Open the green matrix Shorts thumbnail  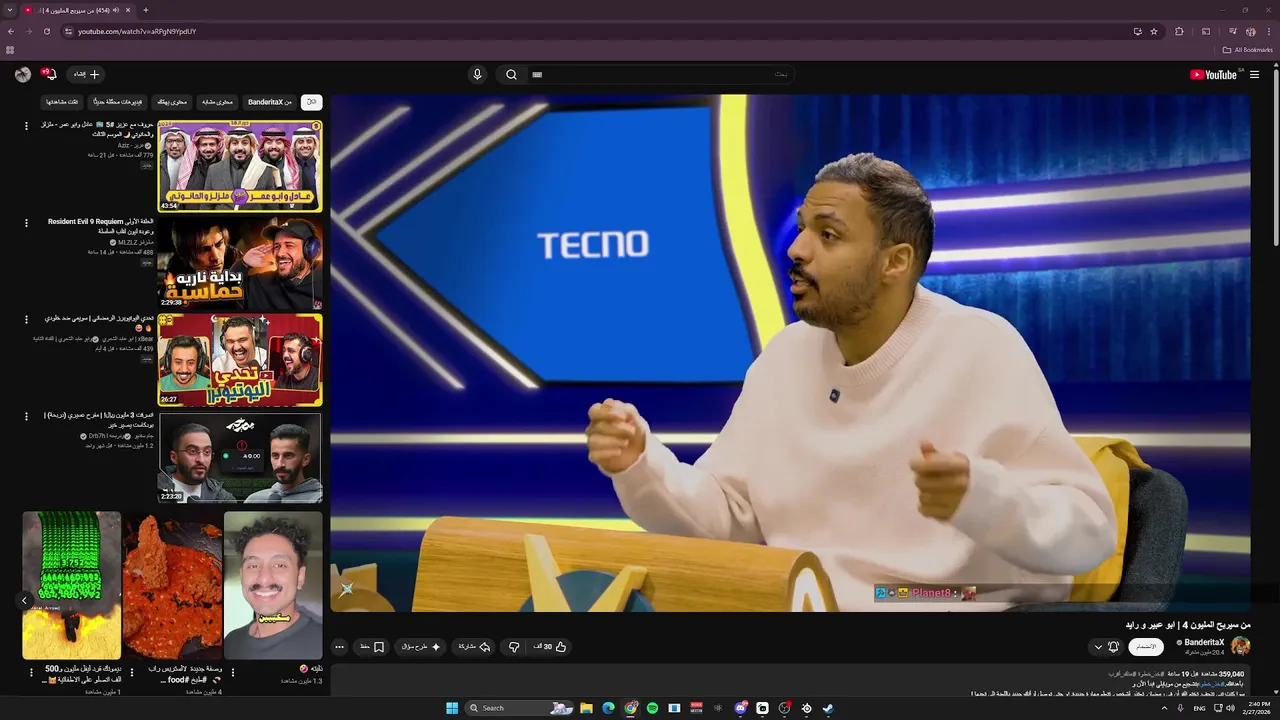[x=72, y=586]
